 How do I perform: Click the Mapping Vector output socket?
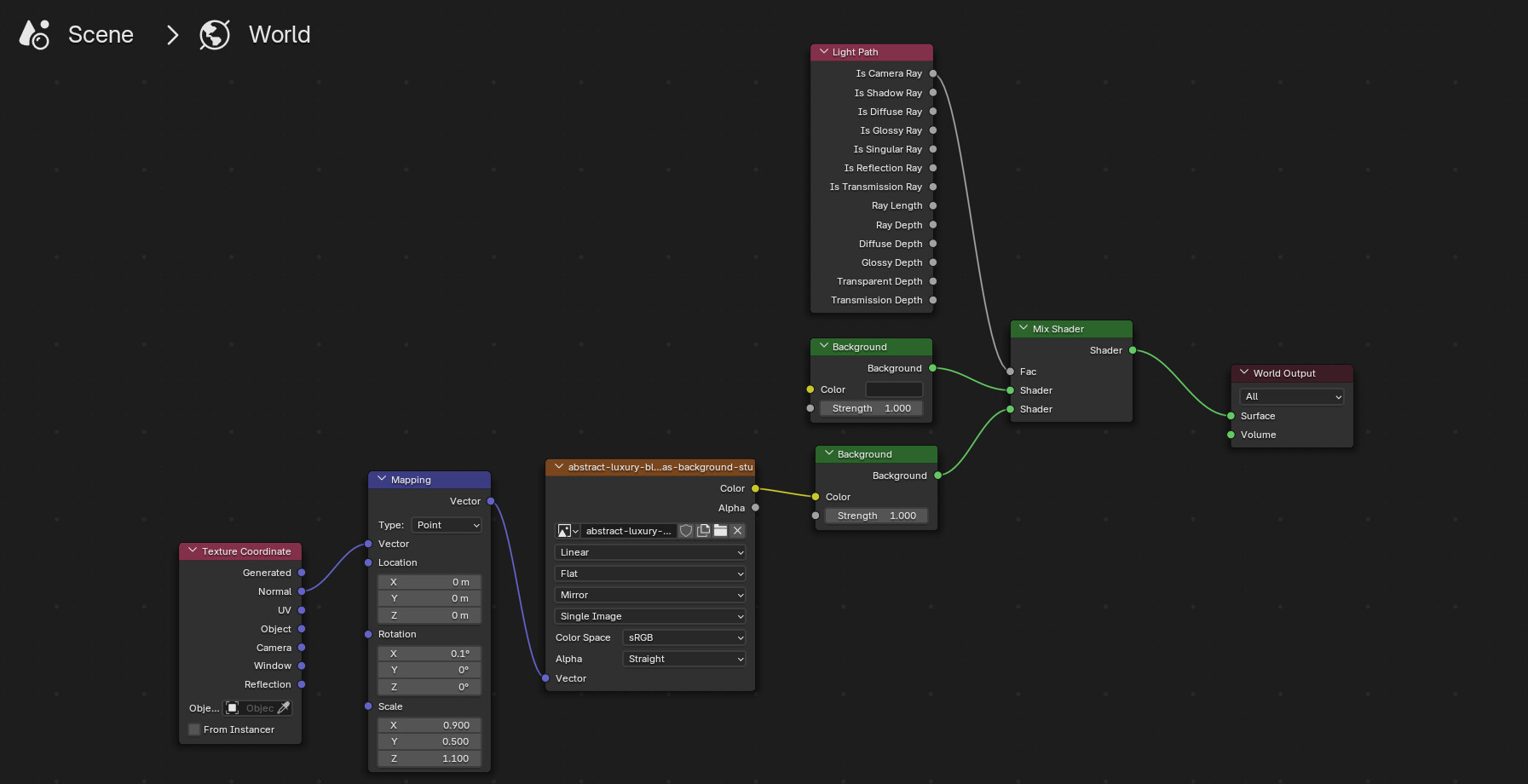[x=491, y=501]
